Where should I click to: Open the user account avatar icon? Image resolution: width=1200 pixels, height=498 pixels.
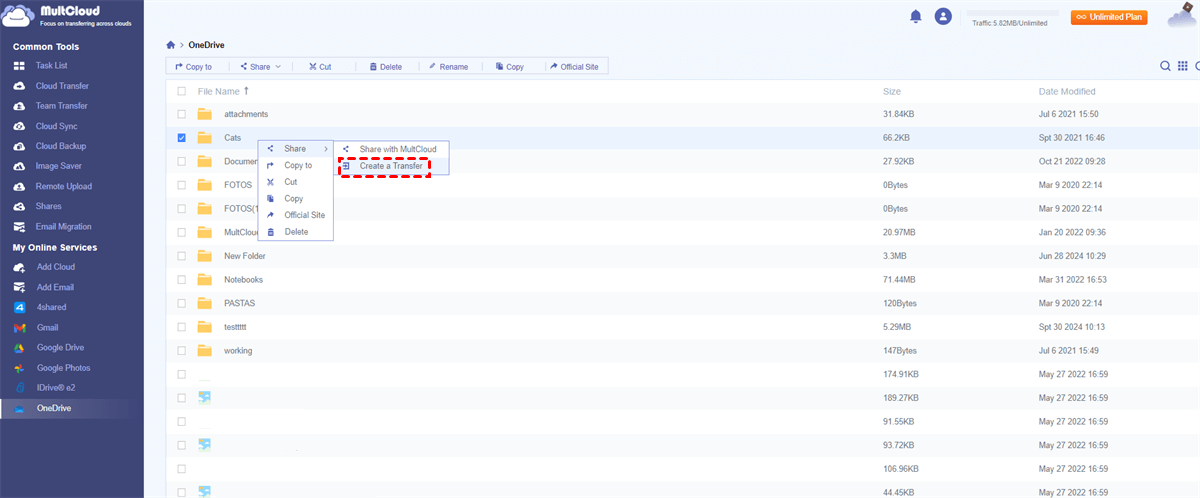click(943, 16)
